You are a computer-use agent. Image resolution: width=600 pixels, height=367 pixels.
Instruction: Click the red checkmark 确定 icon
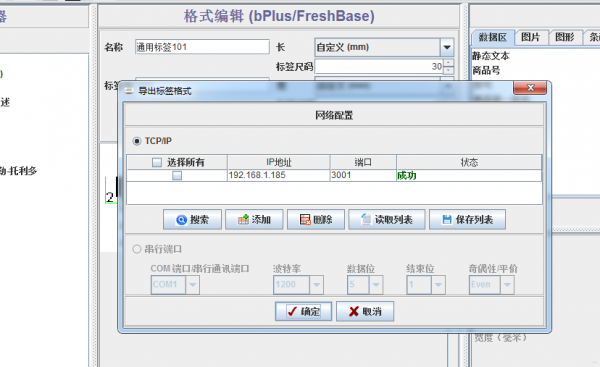click(x=292, y=312)
